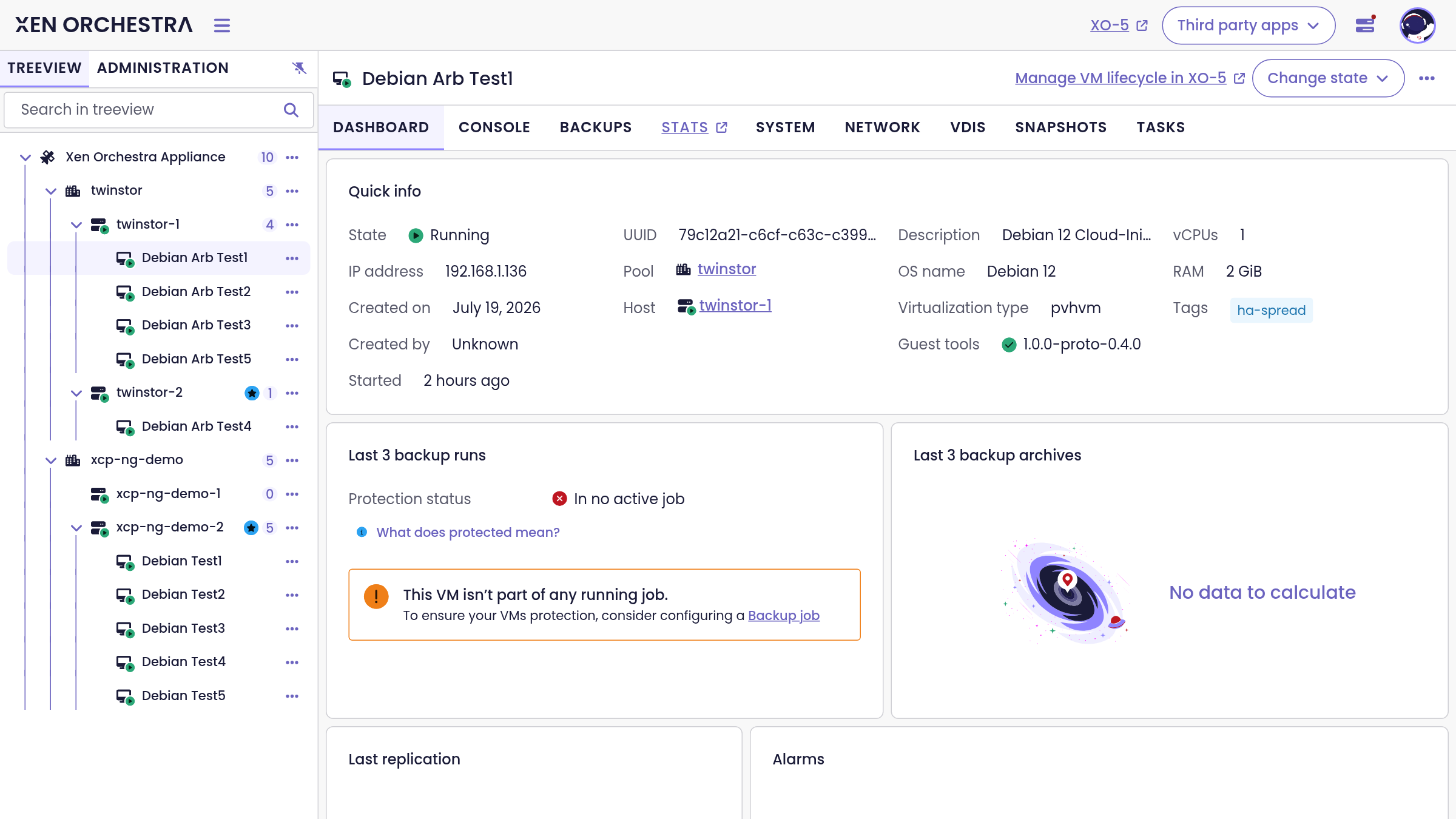Open the Third party apps dropdown
Viewport: 1456px width, 819px height.
(1249, 25)
